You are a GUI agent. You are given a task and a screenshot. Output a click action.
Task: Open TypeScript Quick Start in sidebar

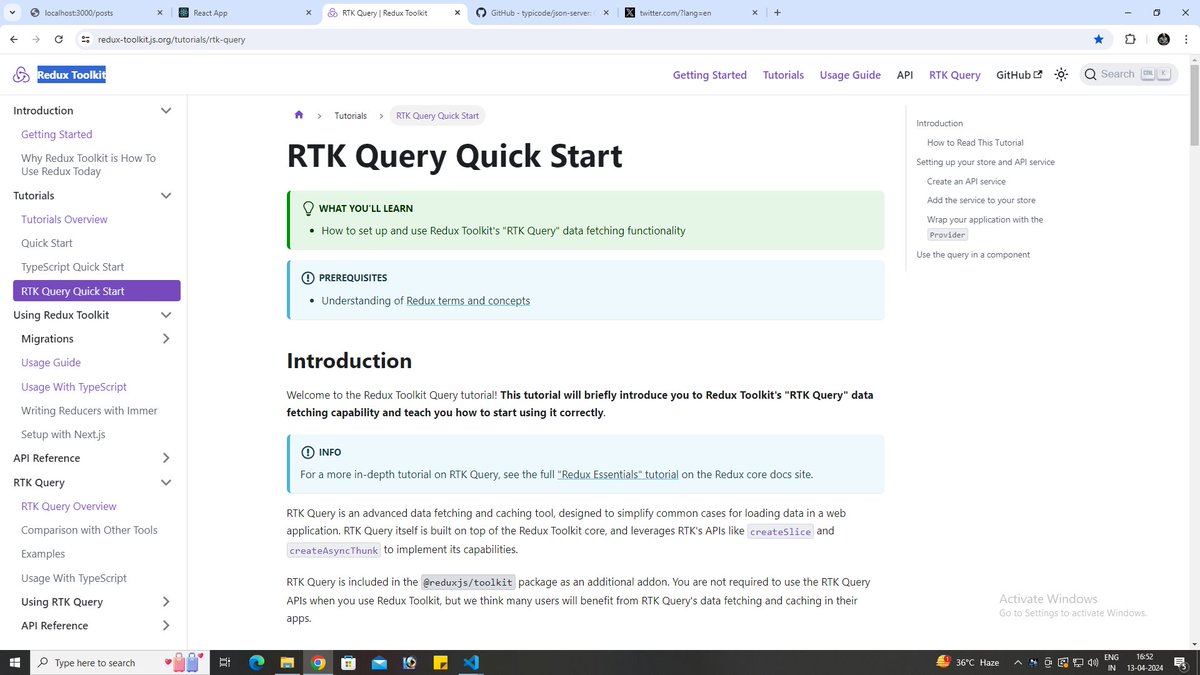(x=73, y=267)
